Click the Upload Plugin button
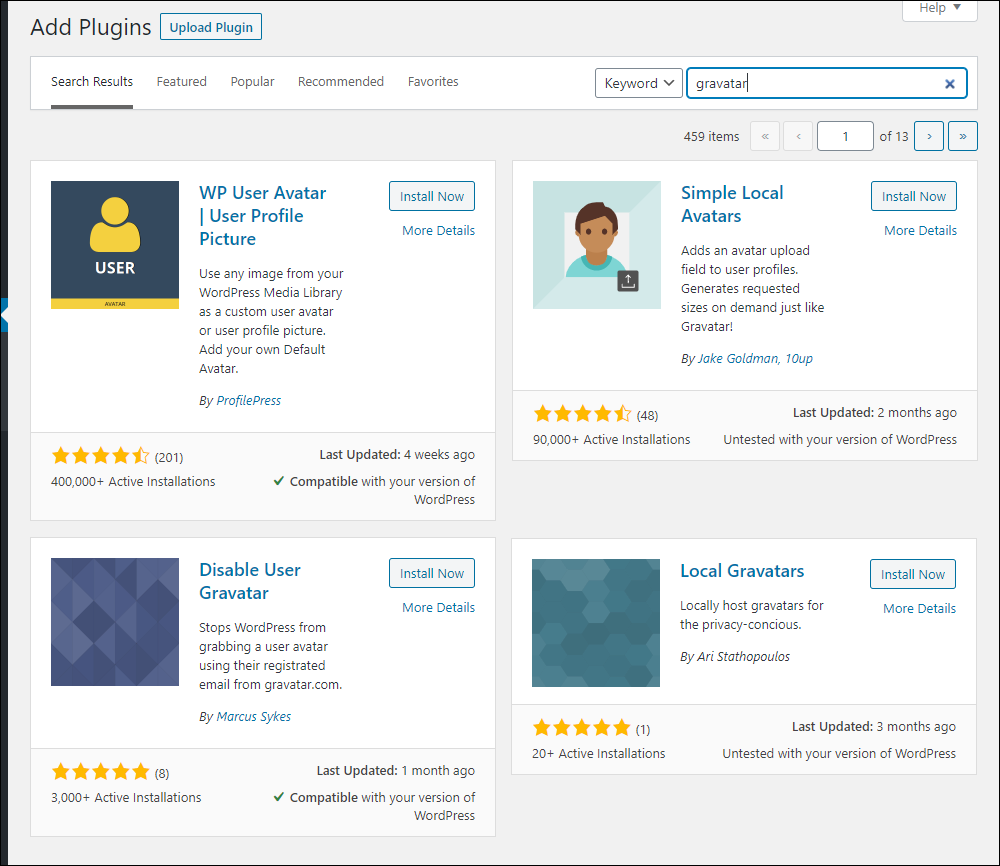Screen dimensions: 1000x866 (x=211, y=27)
